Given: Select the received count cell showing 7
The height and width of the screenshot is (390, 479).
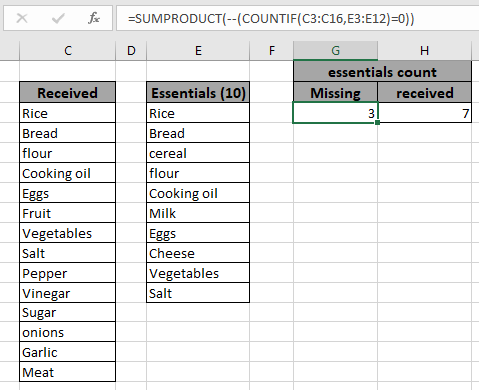Looking at the screenshot, I should 425,113.
